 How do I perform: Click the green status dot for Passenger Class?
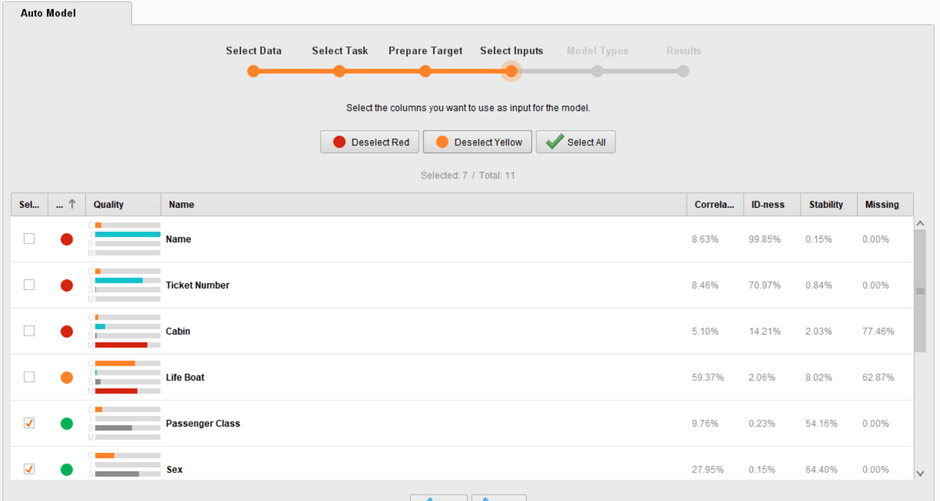pyautogui.click(x=67, y=424)
